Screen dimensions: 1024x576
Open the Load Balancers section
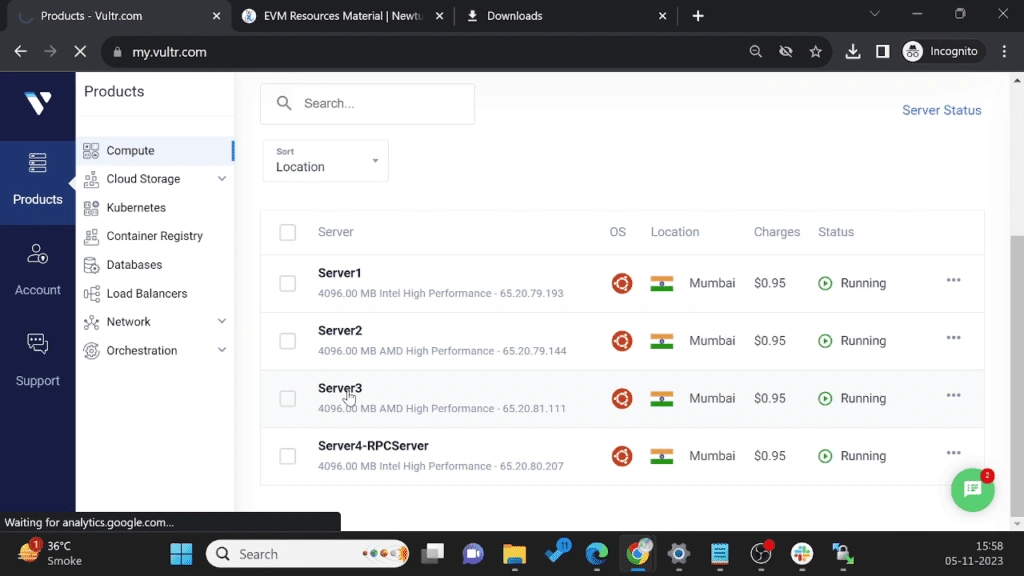(147, 293)
